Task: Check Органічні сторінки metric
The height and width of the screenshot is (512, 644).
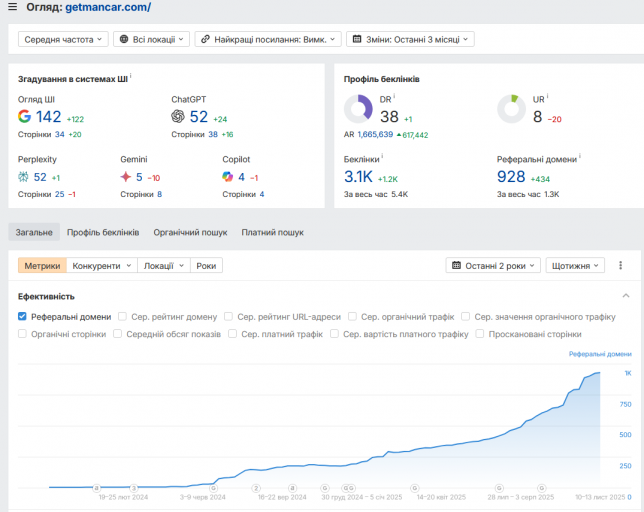Action: click(x=22, y=333)
